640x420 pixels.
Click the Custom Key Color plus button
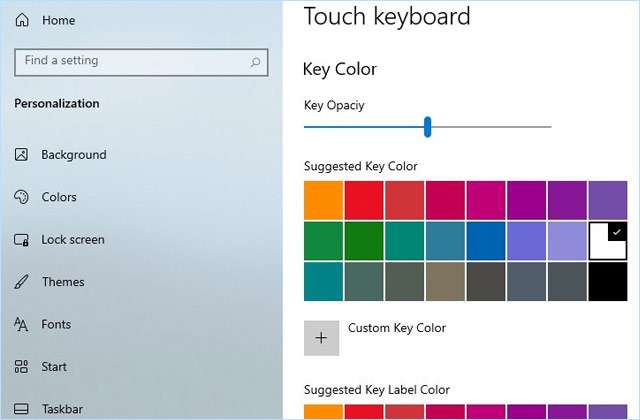321,338
